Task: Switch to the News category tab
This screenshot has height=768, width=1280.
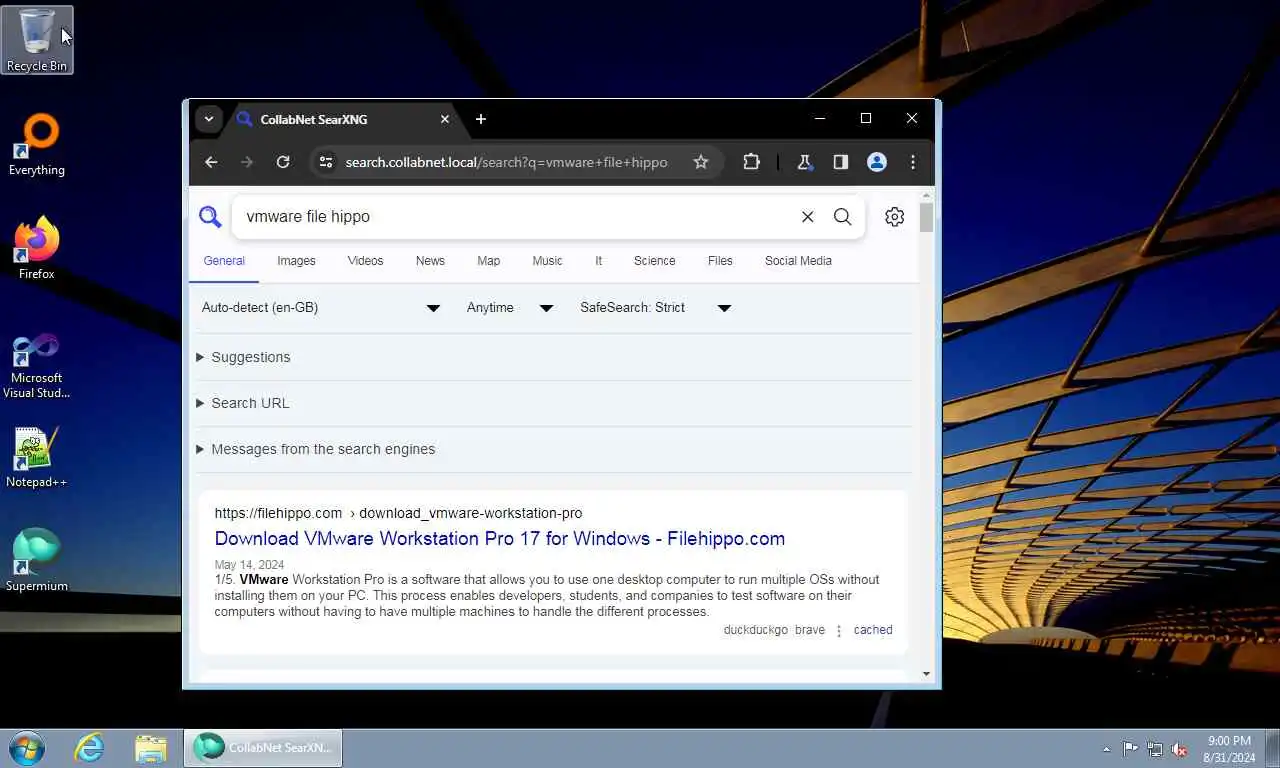Action: 430,261
